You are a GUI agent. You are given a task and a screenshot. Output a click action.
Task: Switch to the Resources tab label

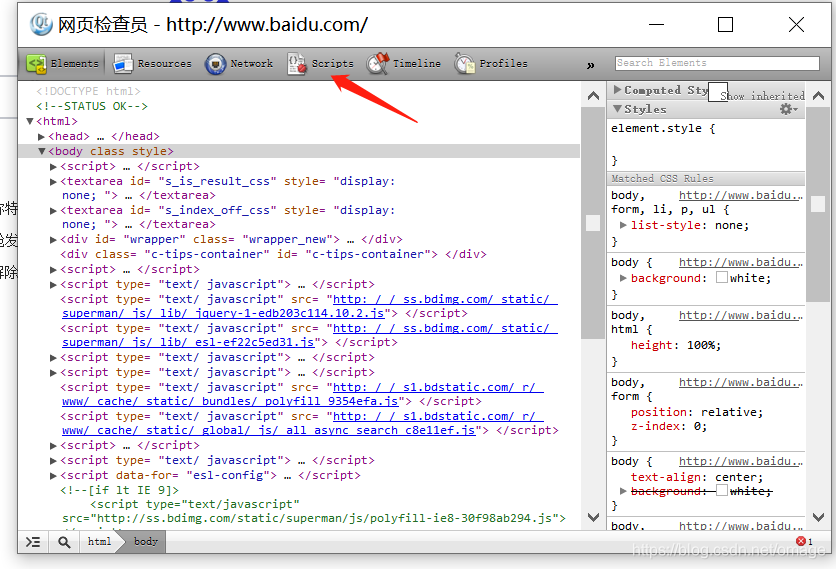click(164, 63)
